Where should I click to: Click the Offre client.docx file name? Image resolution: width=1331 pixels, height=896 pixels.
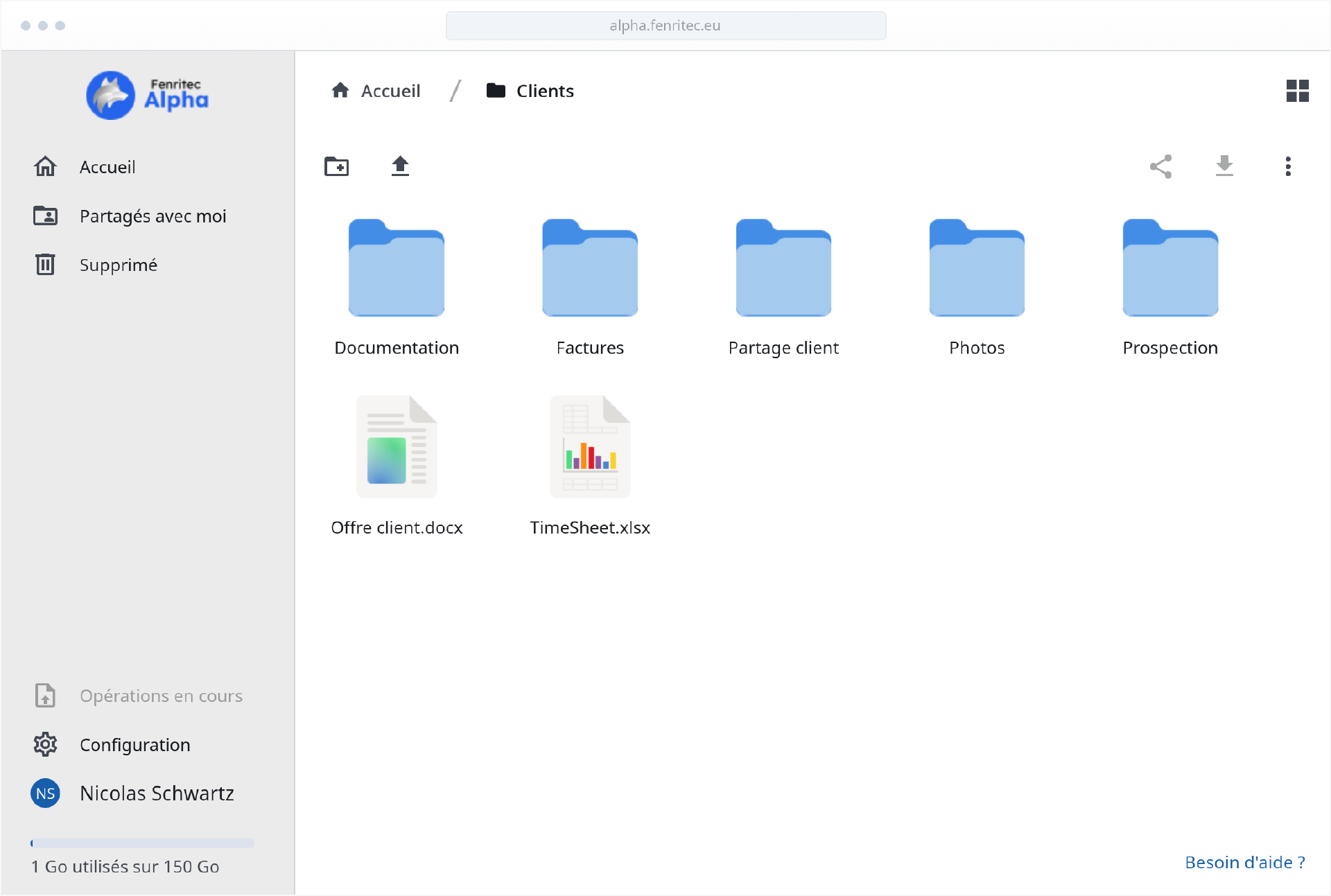tap(397, 527)
